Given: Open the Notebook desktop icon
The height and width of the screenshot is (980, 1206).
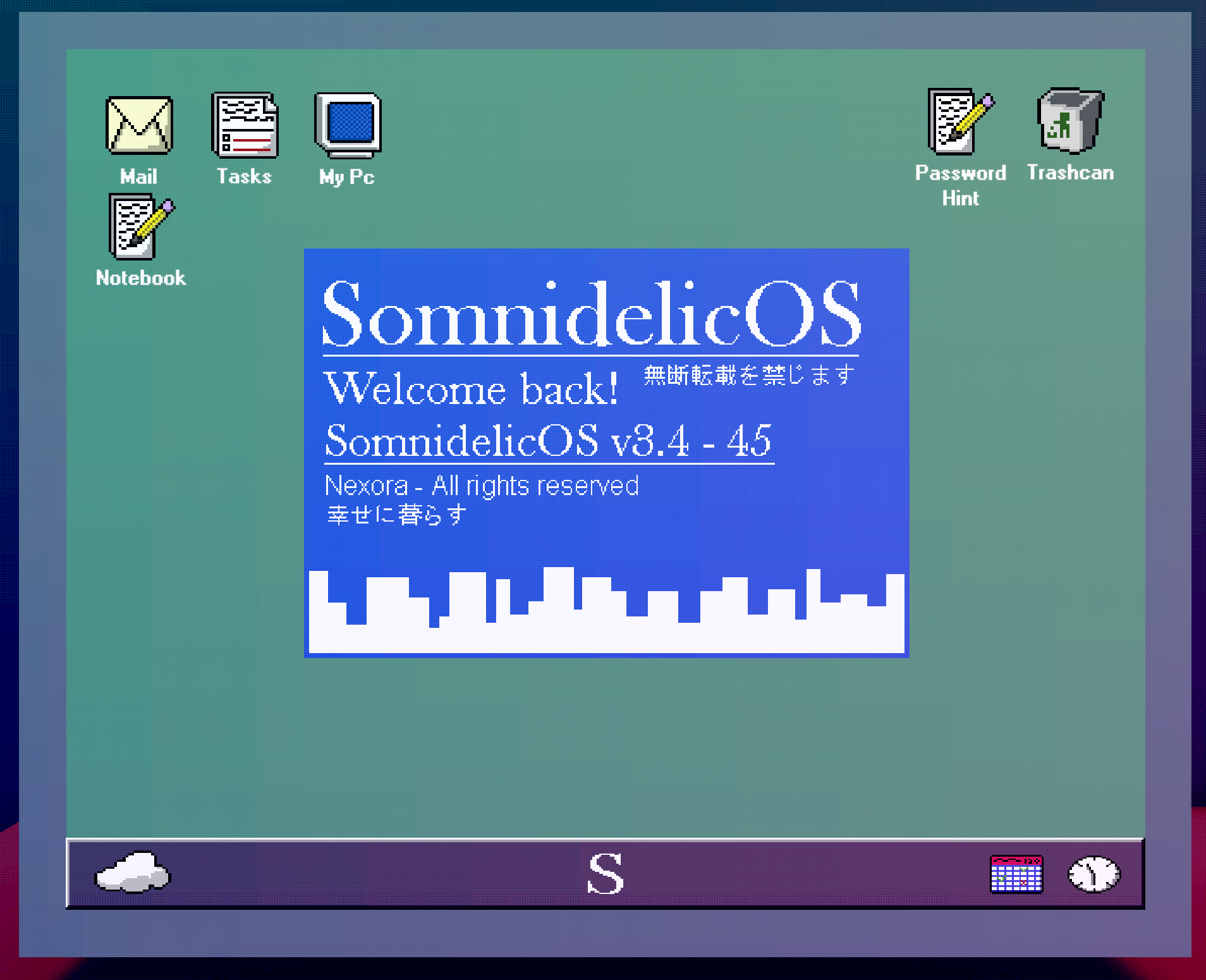Looking at the screenshot, I should (x=141, y=226).
